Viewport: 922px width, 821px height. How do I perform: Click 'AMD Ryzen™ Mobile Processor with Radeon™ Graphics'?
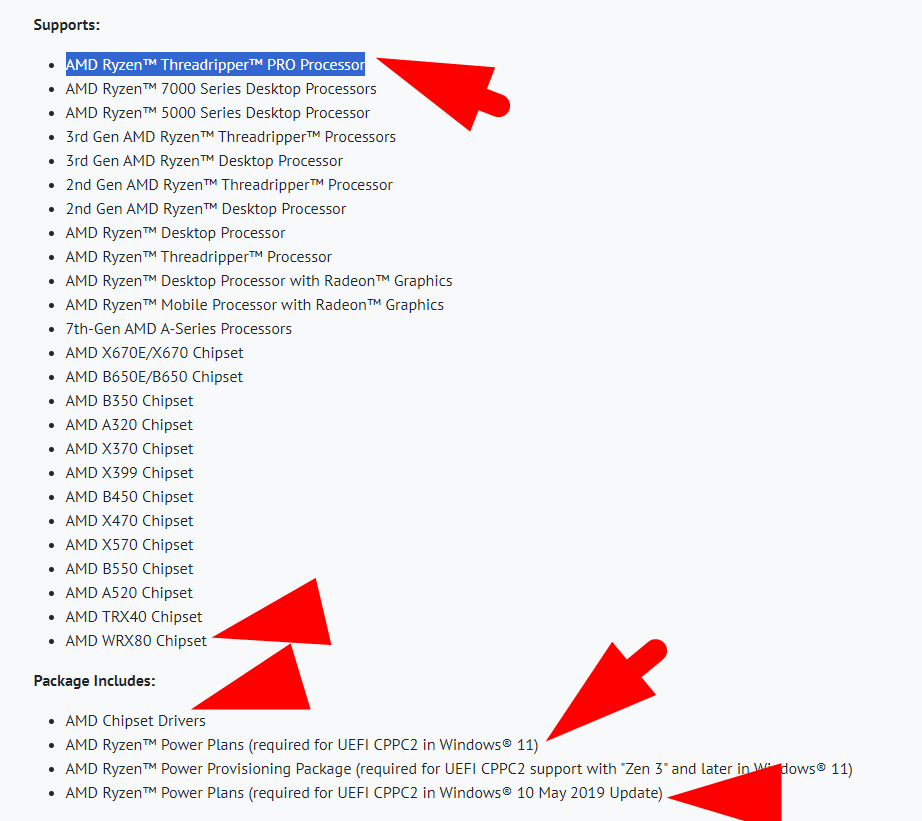coord(255,305)
